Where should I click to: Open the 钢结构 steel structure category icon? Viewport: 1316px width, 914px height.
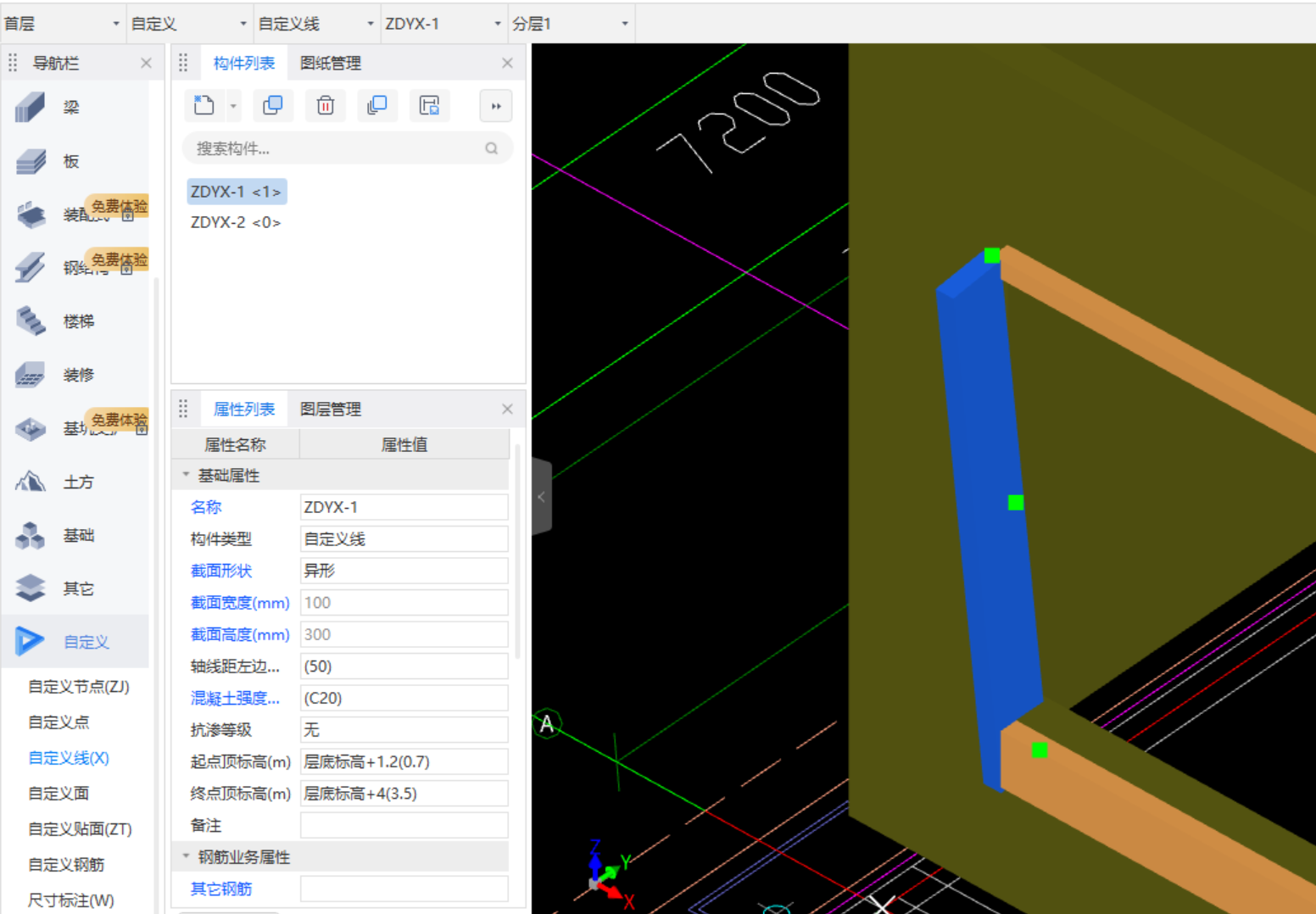coord(31,268)
